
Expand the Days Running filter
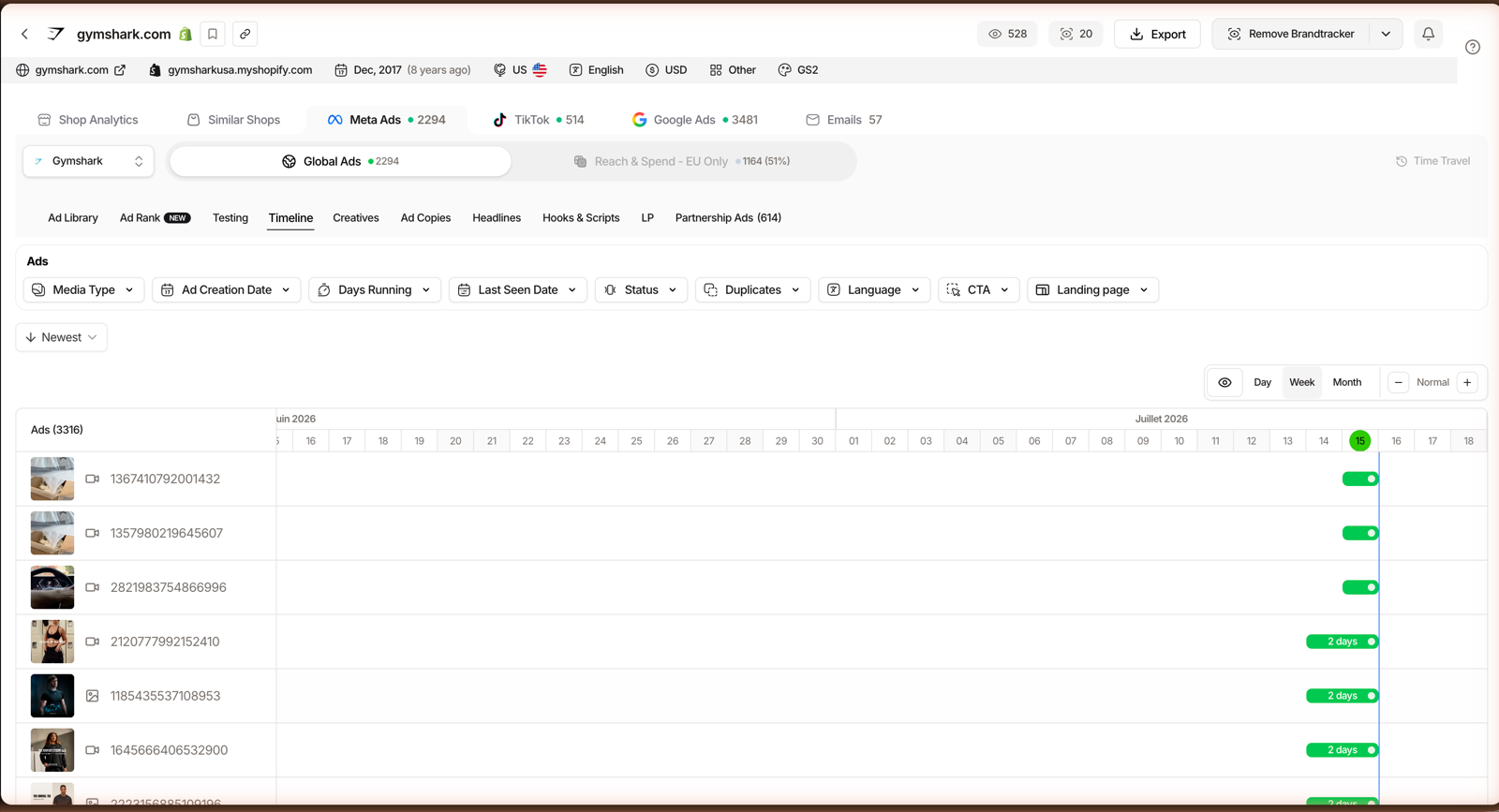(374, 290)
